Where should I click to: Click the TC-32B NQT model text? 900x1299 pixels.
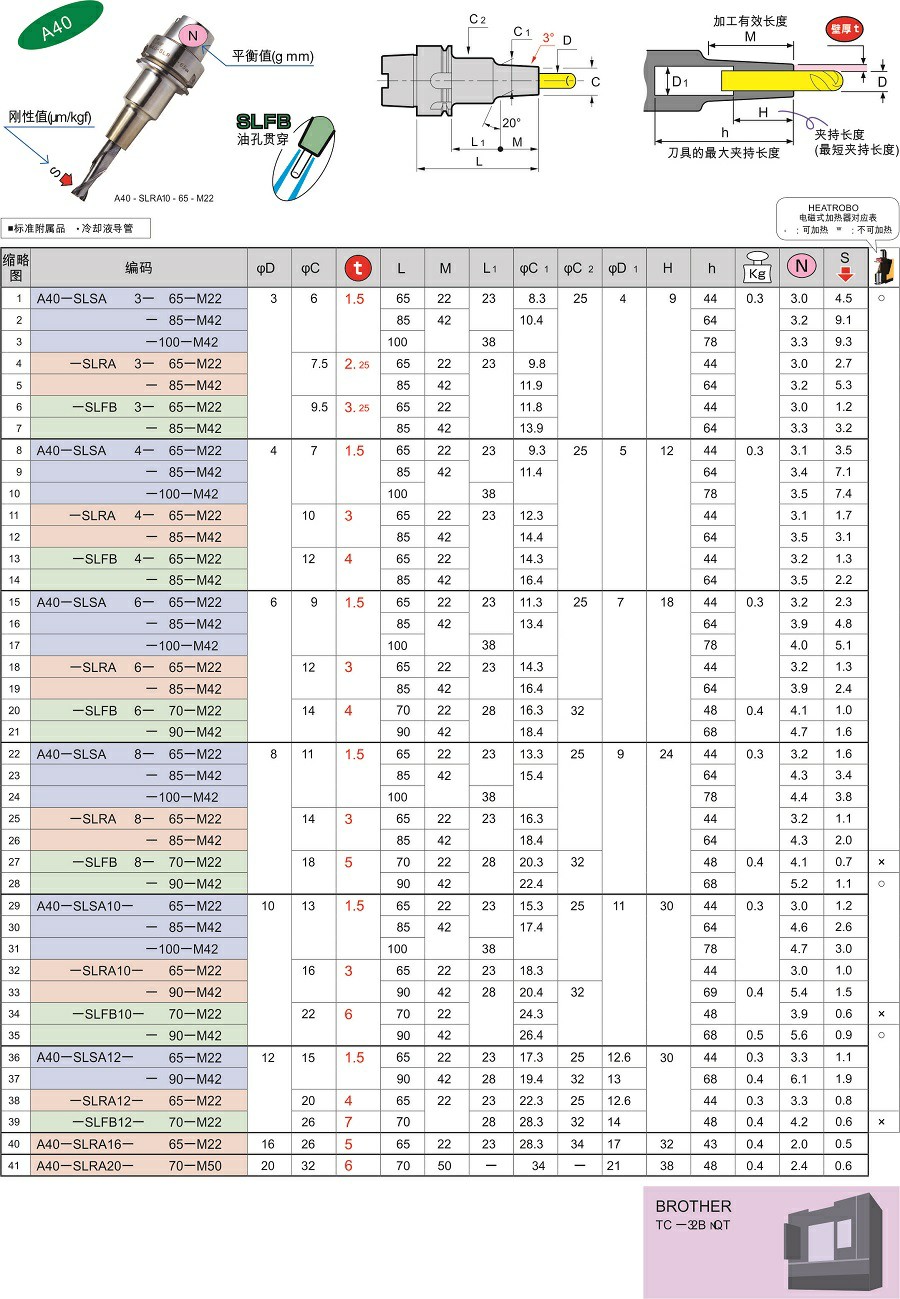click(x=693, y=1225)
